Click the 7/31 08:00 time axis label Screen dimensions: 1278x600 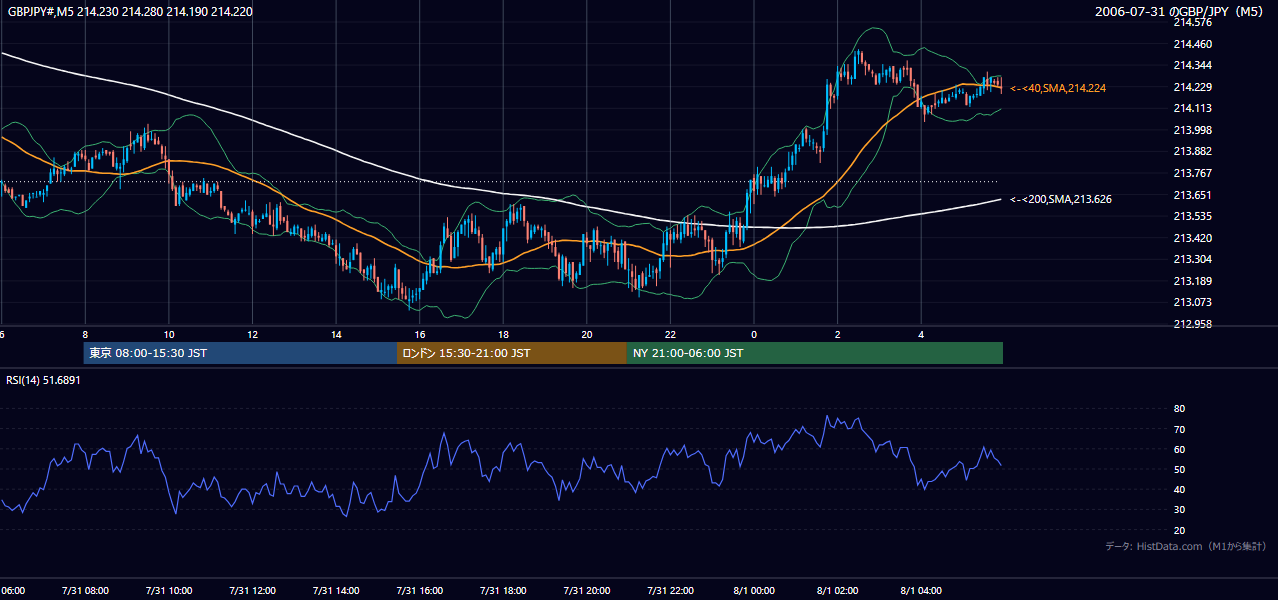[85, 590]
